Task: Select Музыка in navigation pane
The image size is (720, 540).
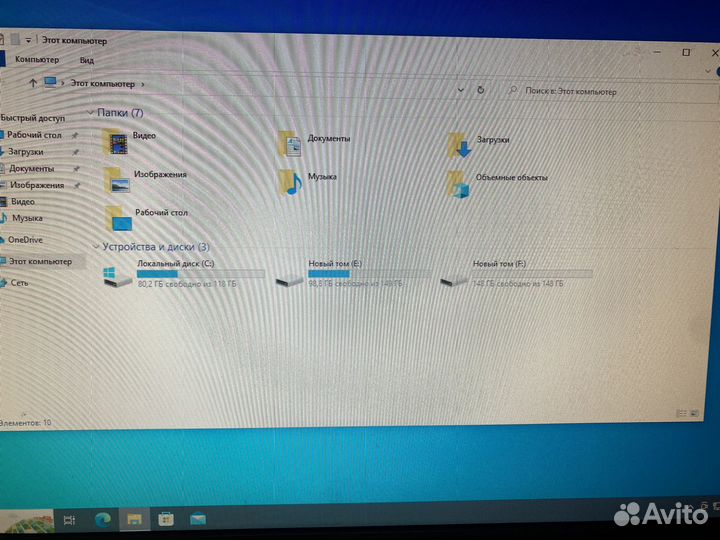Action: (x=27, y=218)
